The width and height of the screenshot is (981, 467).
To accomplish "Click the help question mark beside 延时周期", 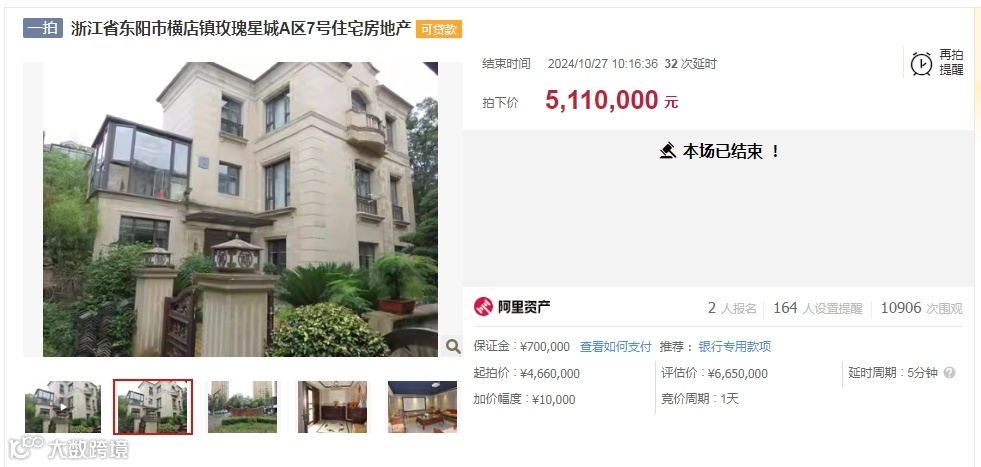I will [949, 373].
